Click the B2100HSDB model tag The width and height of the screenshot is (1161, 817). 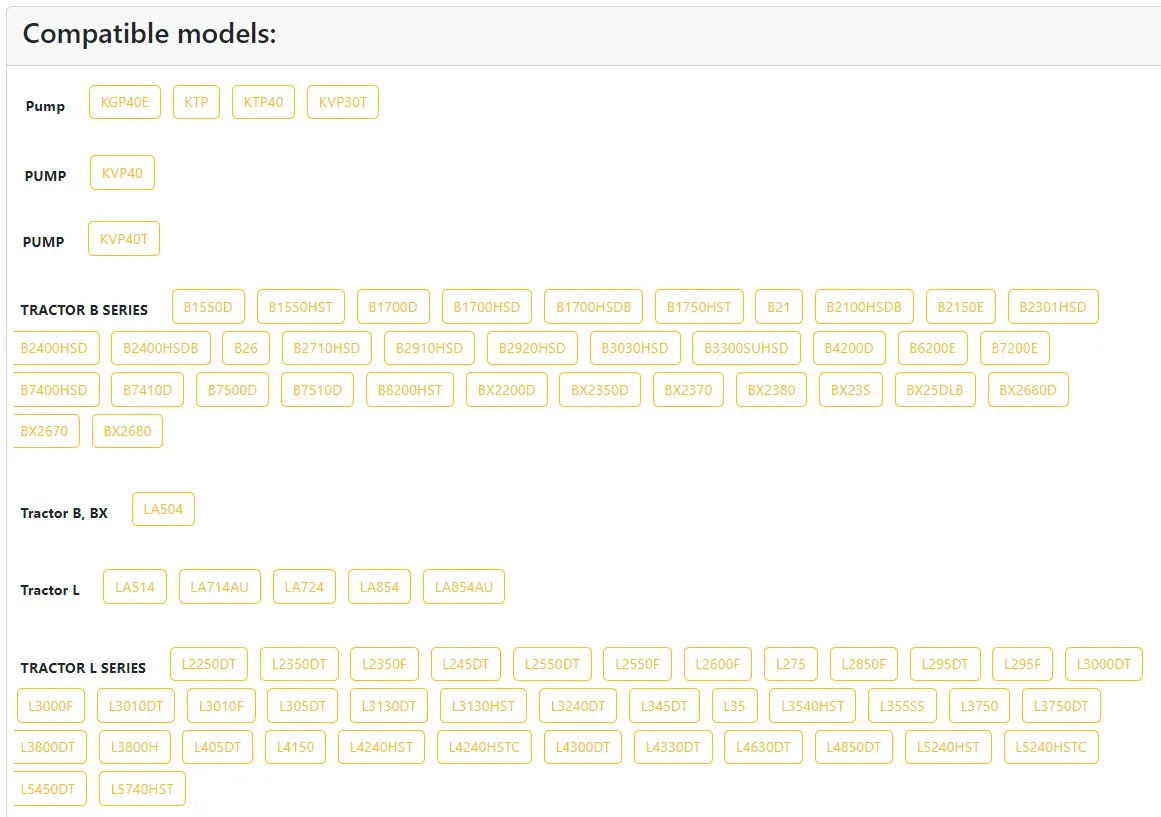click(864, 307)
